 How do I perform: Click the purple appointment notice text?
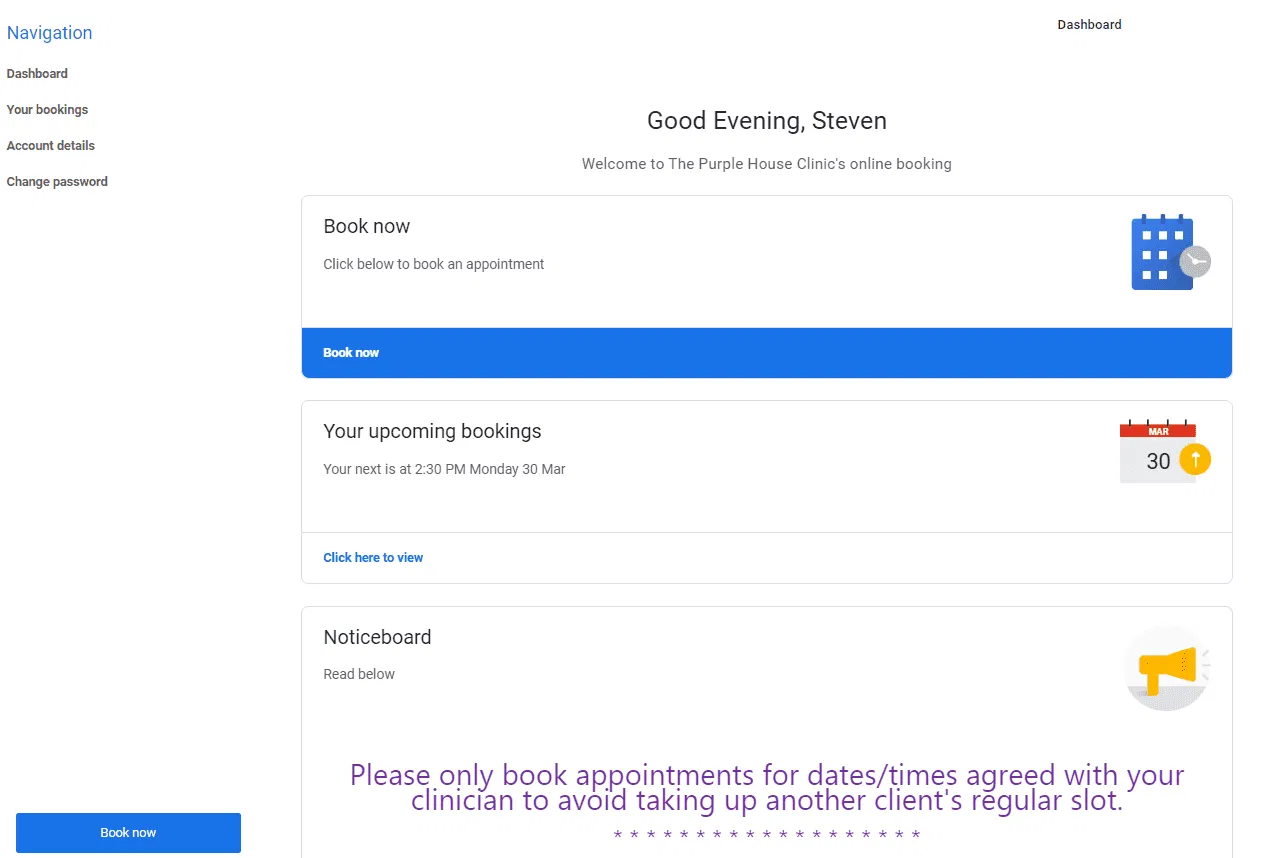pyautogui.click(x=766, y=787)
